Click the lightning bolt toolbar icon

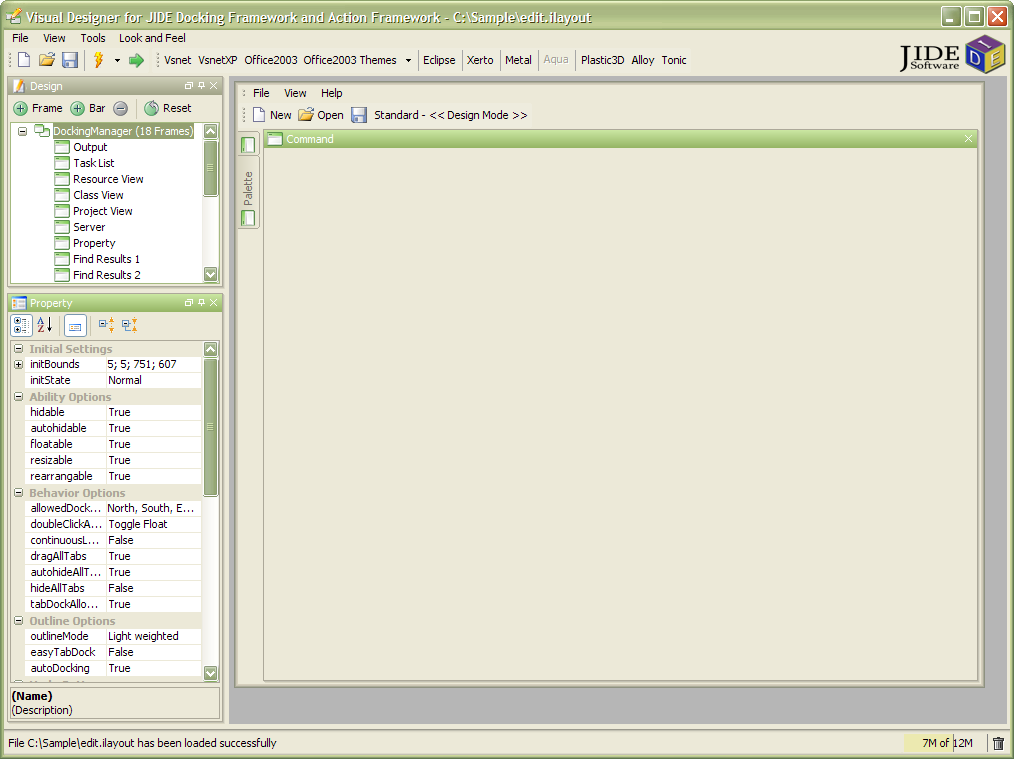pyautogui.click(x=98, y=60)
